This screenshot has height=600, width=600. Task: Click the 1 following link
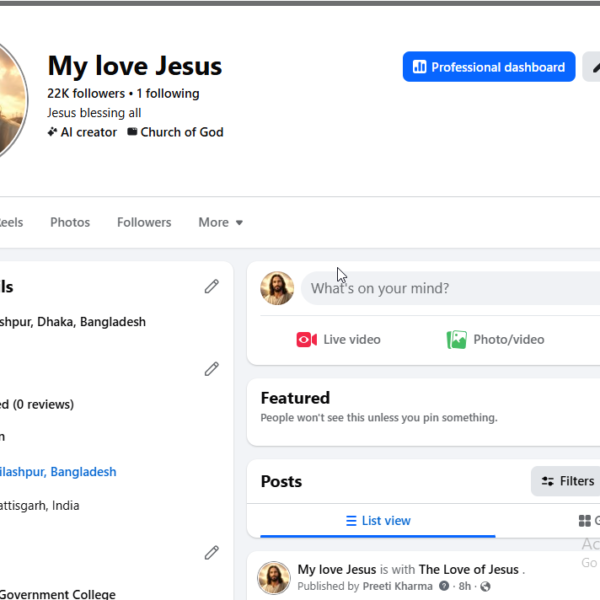pos(168,93)
